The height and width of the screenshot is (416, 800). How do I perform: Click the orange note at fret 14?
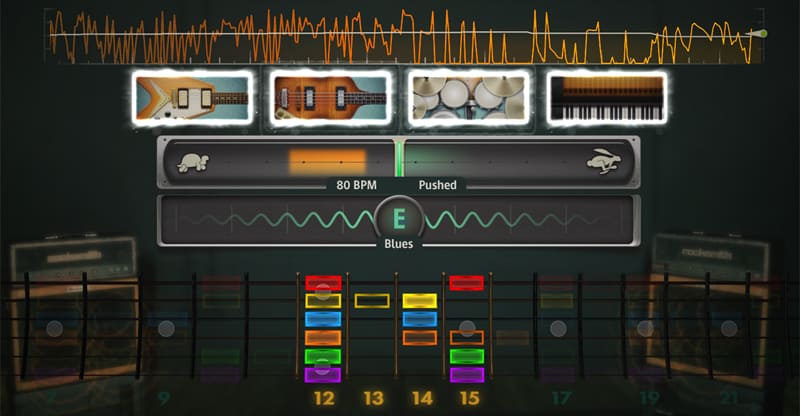[420, 338]
